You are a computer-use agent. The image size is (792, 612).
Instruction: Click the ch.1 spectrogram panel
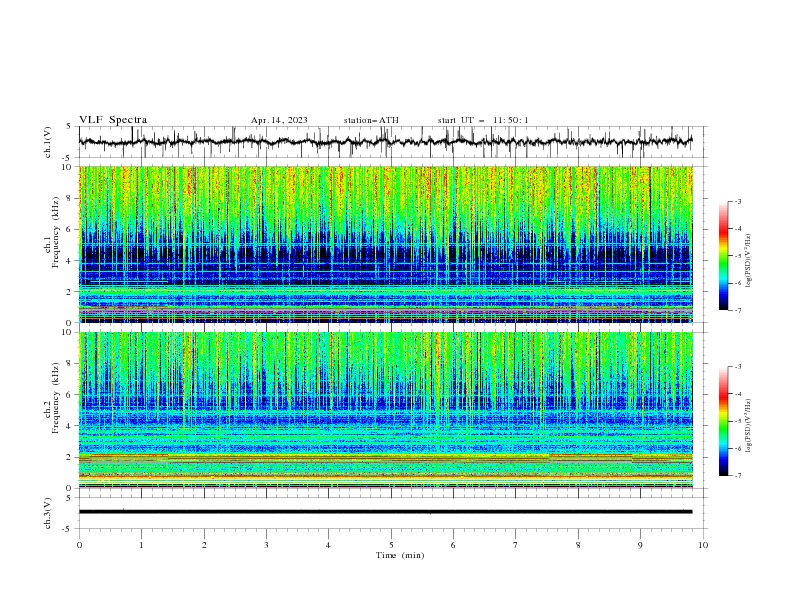click(385, 244)
